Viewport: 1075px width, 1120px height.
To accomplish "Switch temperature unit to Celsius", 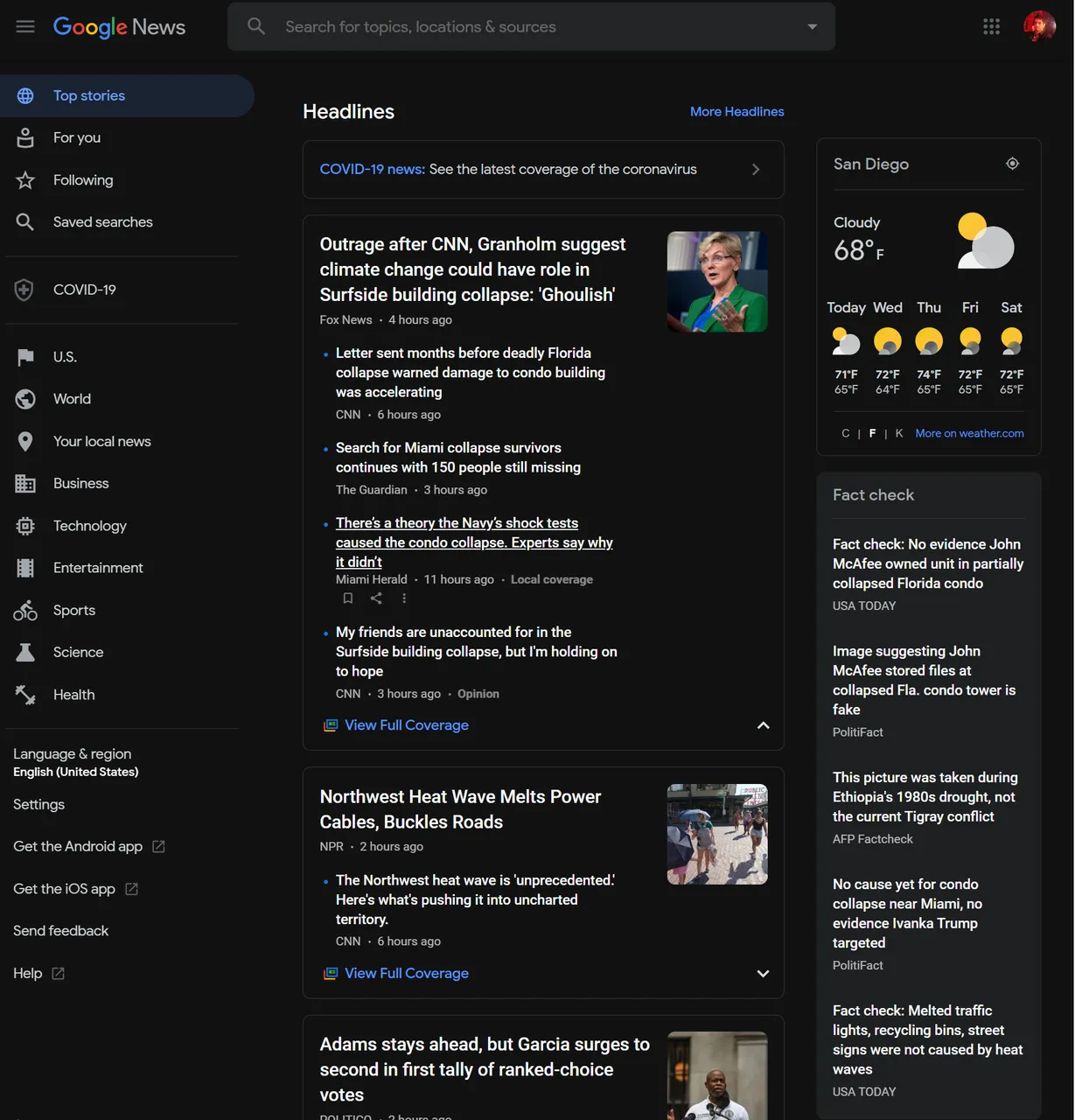I will point(845,433).
